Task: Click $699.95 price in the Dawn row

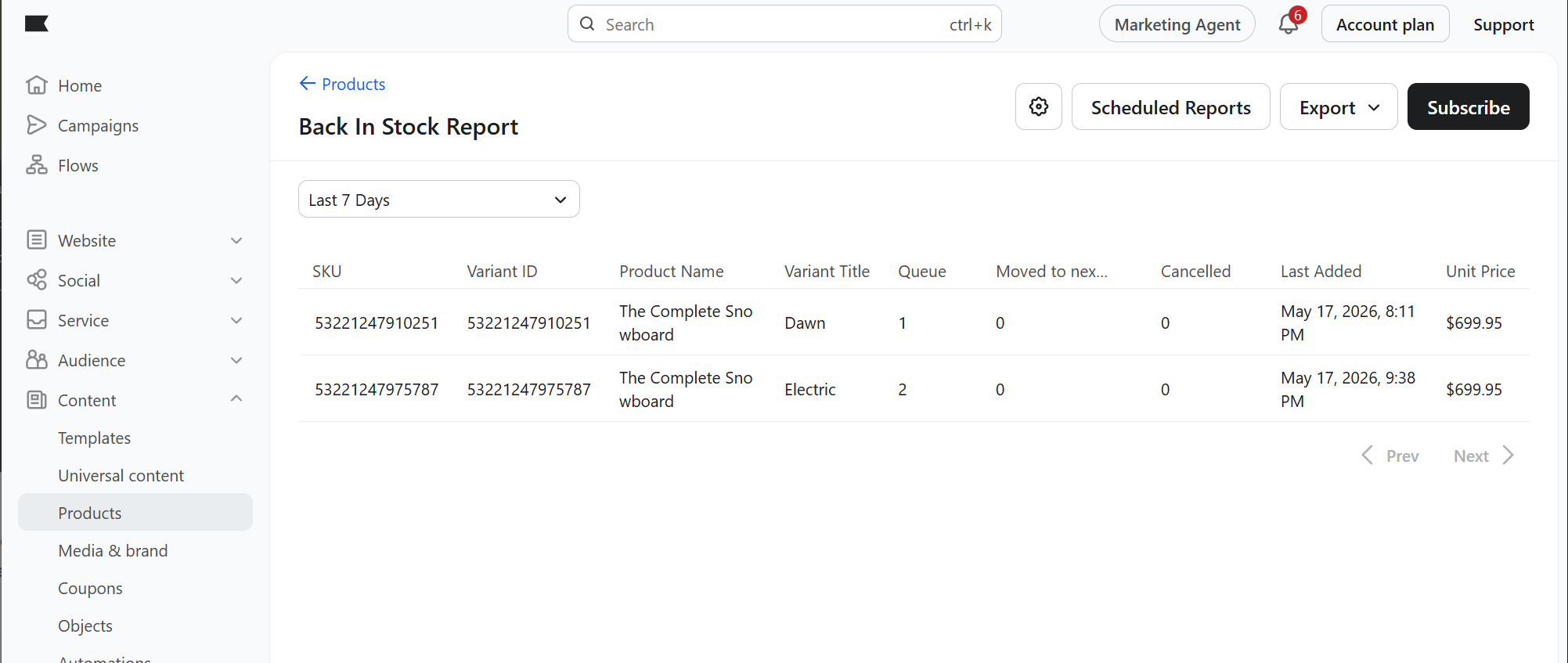Action: point(1473,322)
